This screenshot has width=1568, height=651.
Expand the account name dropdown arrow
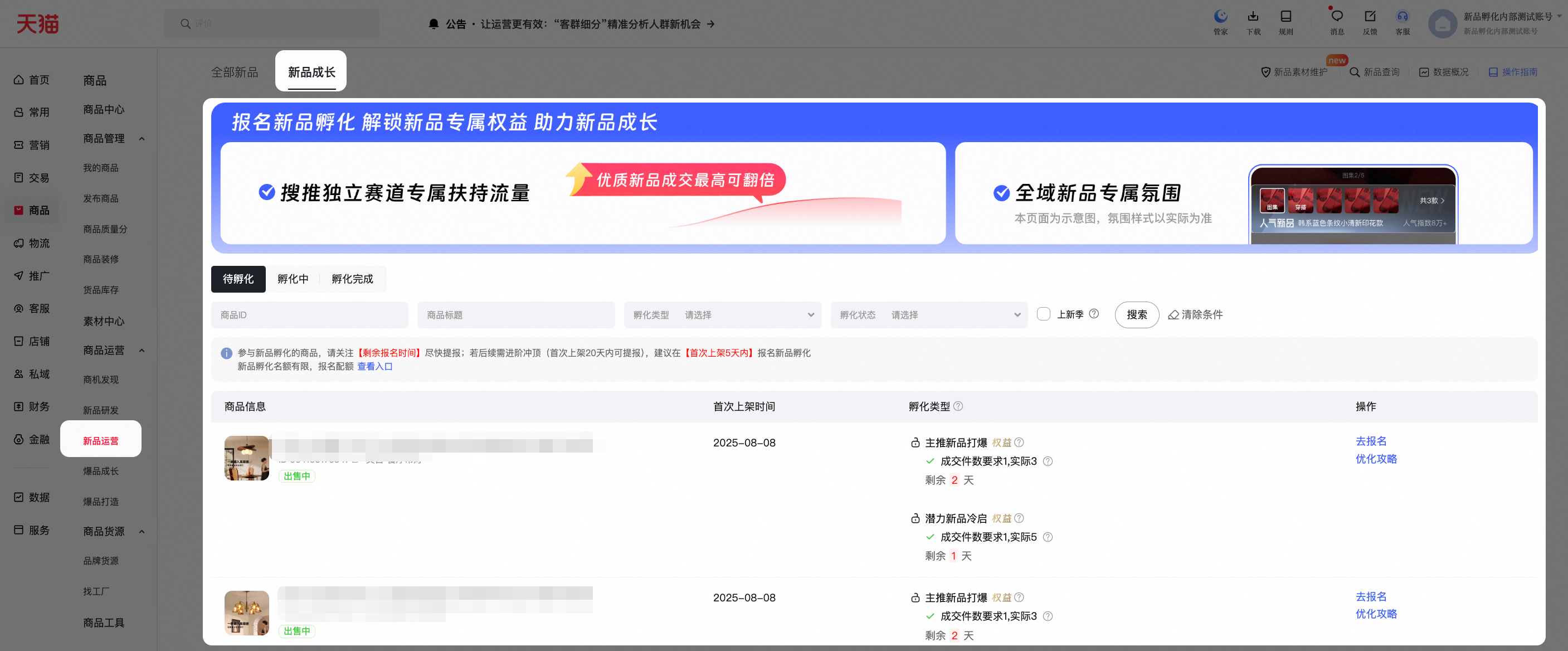click(x=1559, y=17)
